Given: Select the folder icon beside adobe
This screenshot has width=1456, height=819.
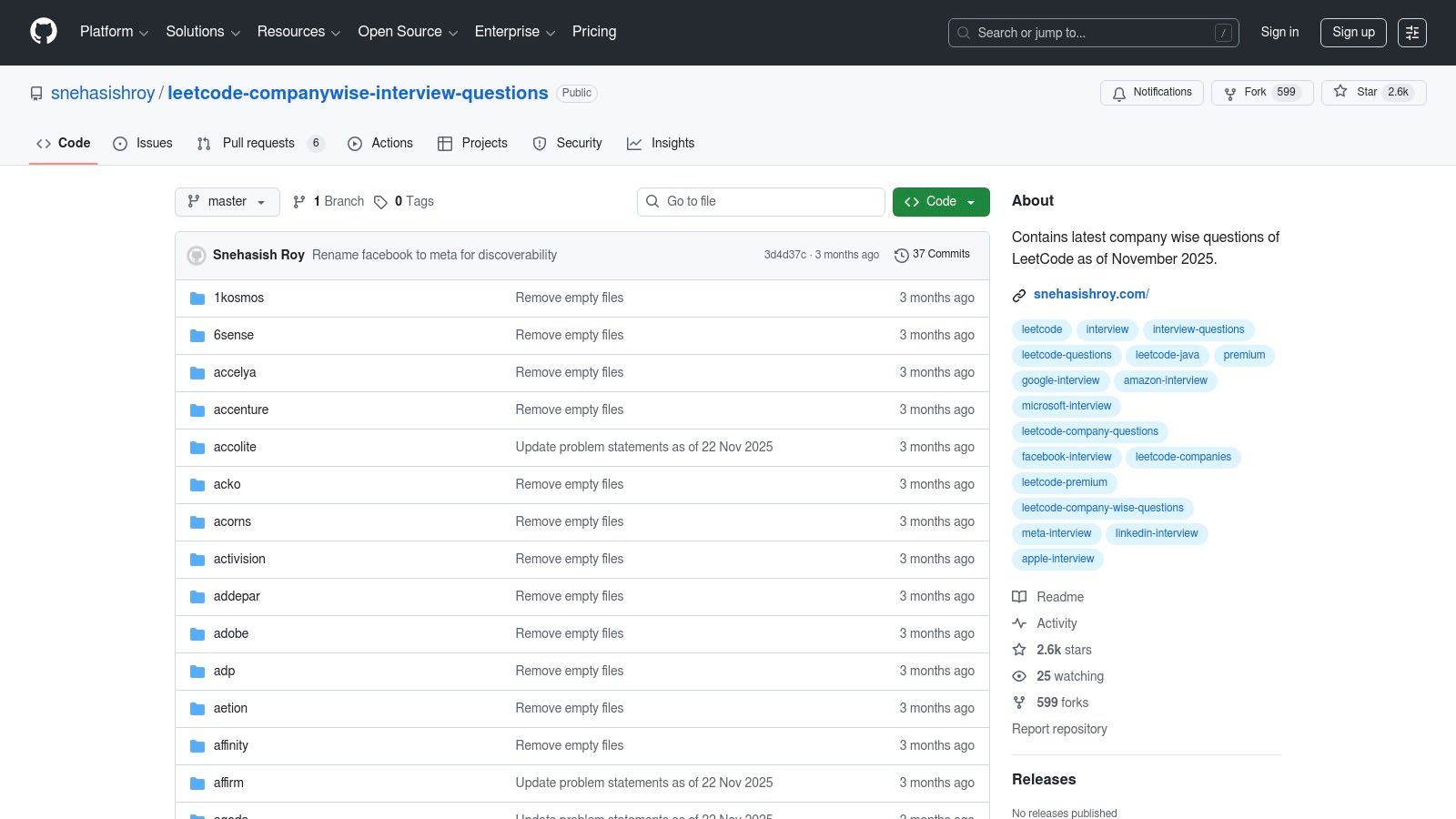Looking at the screenshot, I should pos(197,633).
